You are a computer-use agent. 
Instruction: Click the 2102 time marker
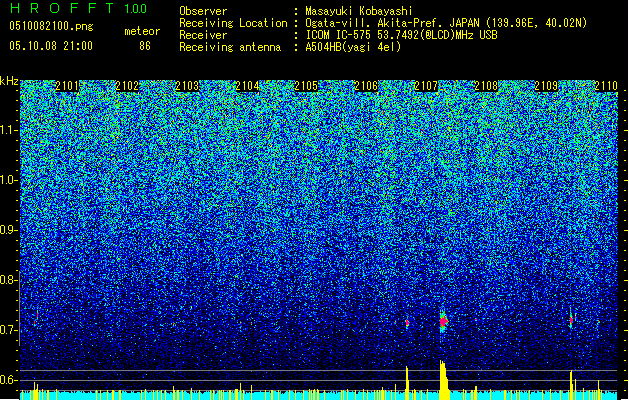pyautogui.click(x=127, y=86)
